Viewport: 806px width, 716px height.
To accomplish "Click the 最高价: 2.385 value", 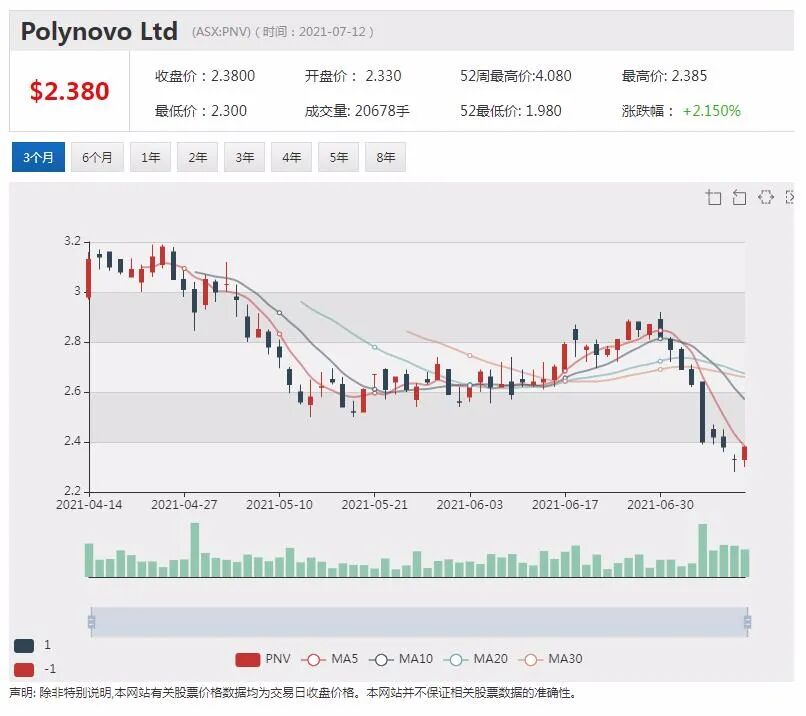I will 664,76.
